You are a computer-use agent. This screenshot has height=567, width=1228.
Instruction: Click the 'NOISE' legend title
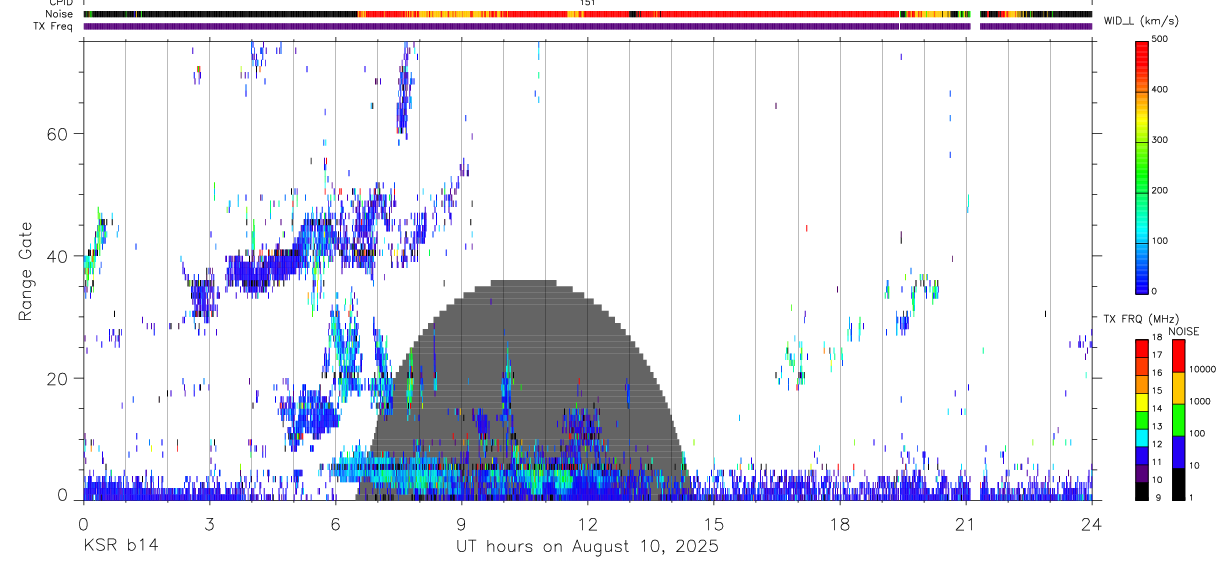click(1184, 331)
